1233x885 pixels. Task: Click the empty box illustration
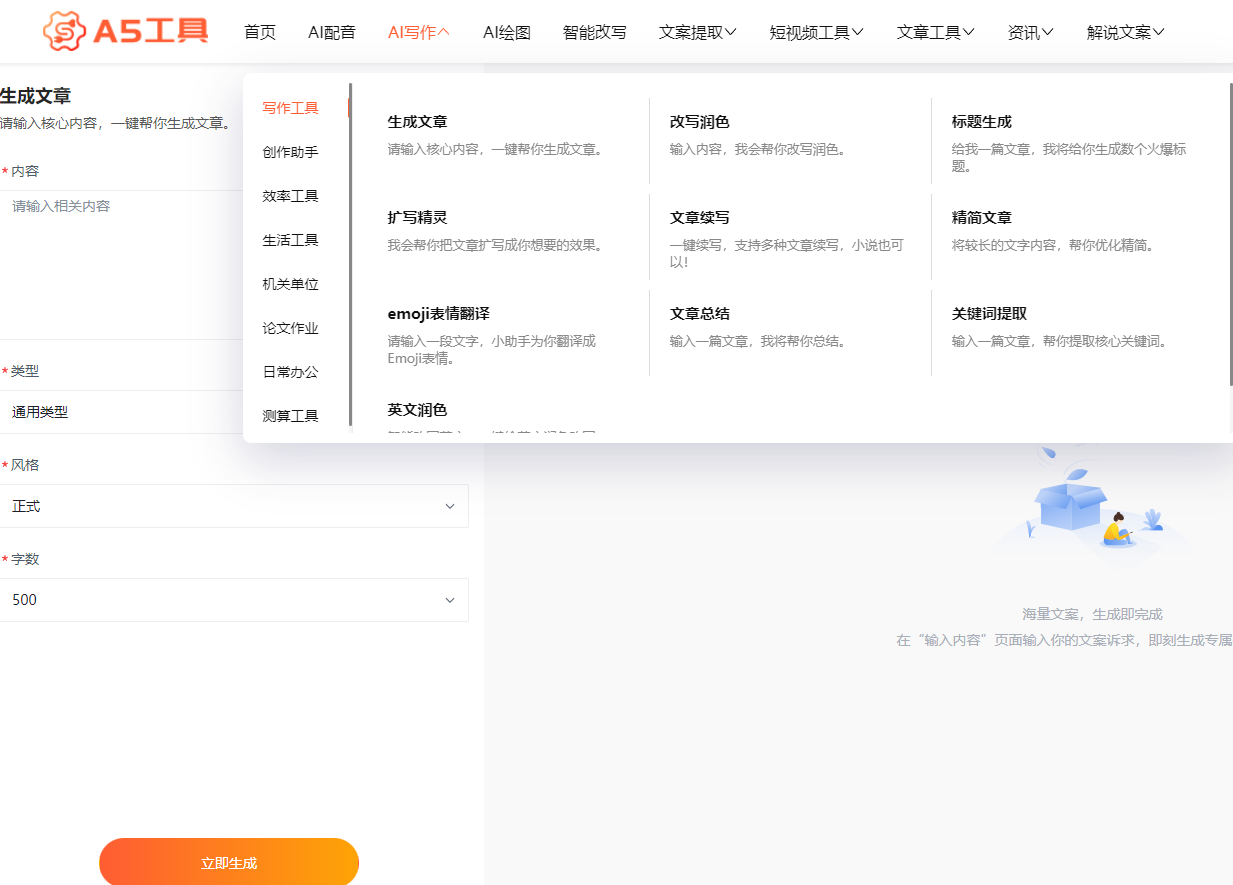1091,510
